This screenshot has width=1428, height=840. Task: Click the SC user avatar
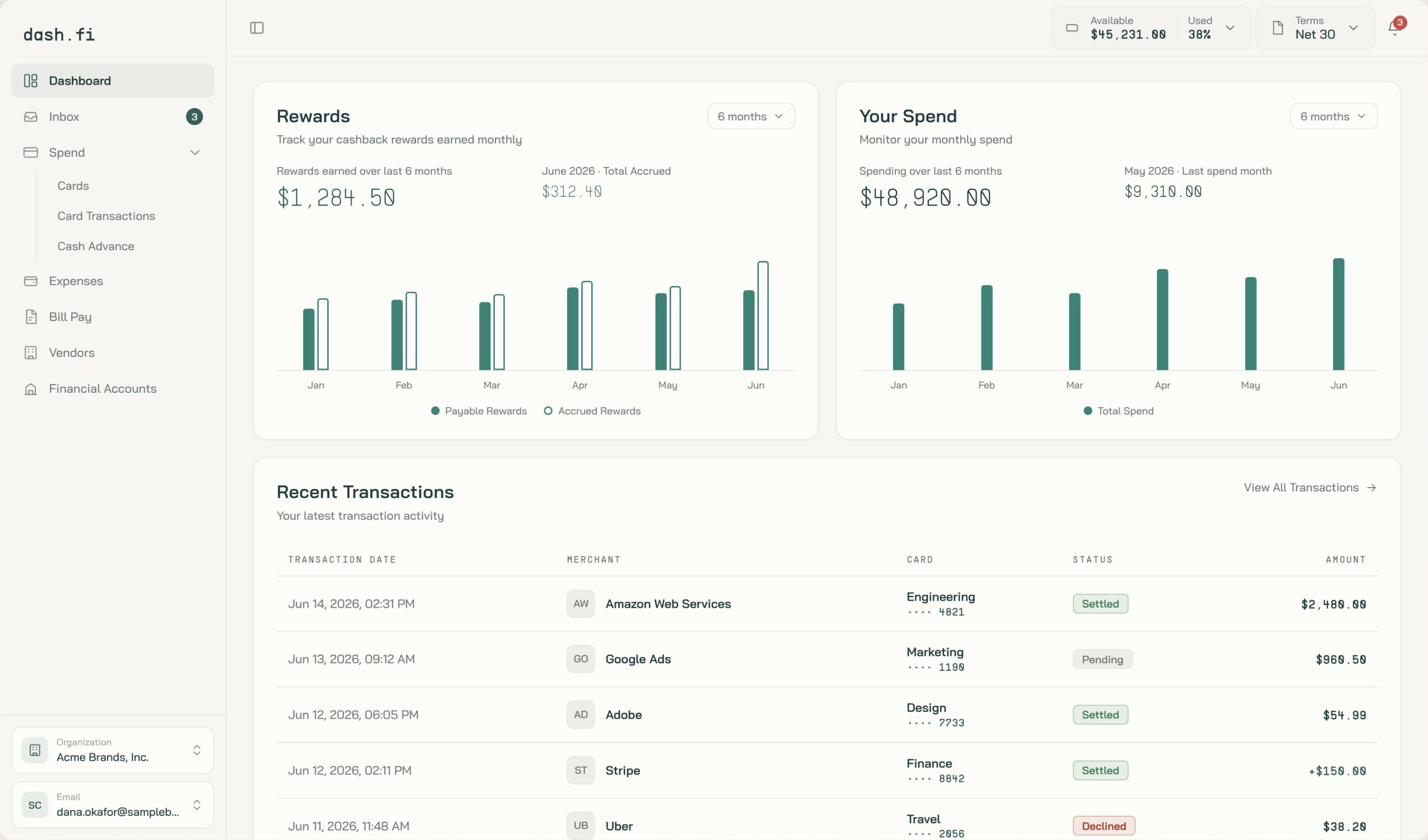click(34, 805)
